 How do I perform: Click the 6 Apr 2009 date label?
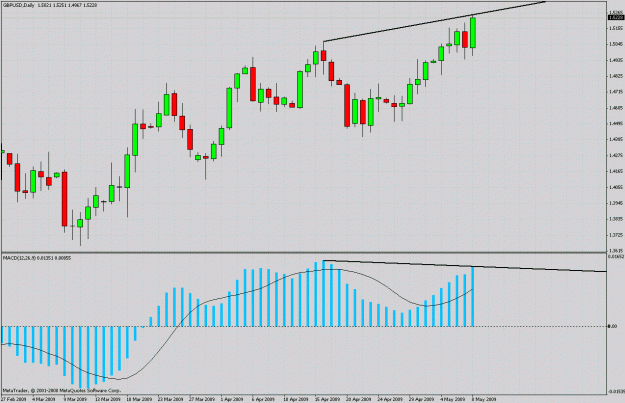[x=263, y=399]
